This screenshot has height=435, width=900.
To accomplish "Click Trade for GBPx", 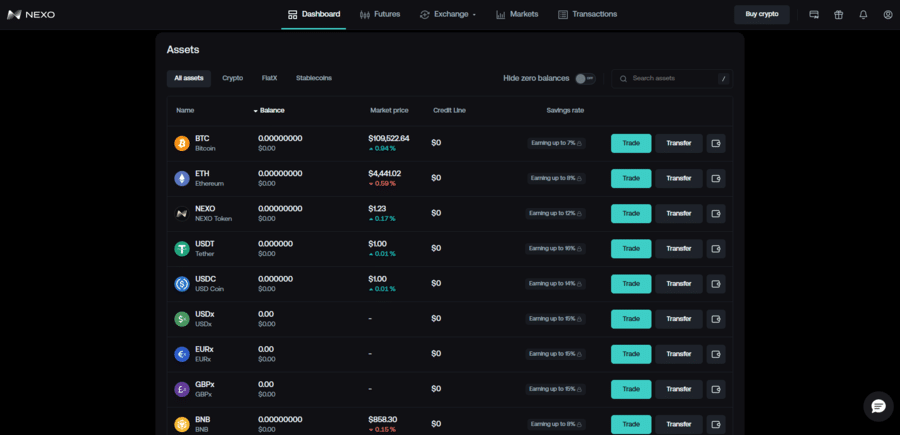I will point(631,389).
